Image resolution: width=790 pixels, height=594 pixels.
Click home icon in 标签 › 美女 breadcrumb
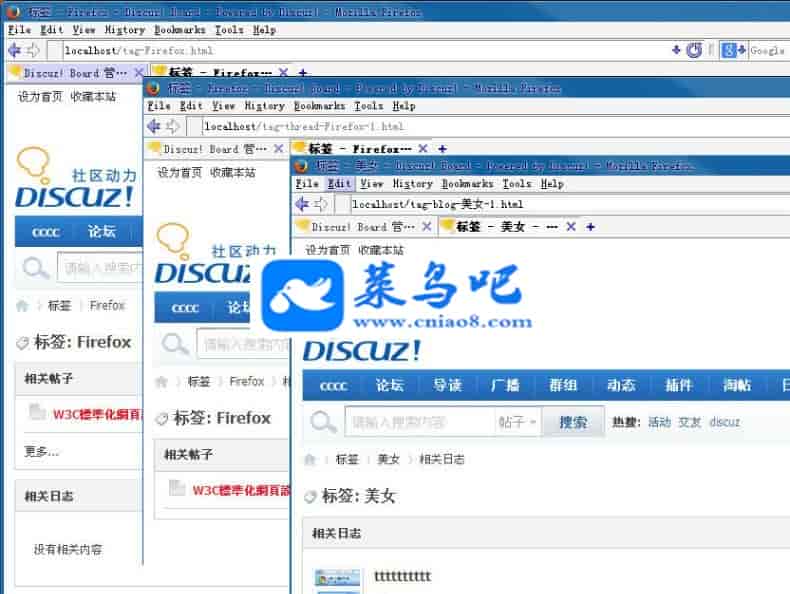310,459
